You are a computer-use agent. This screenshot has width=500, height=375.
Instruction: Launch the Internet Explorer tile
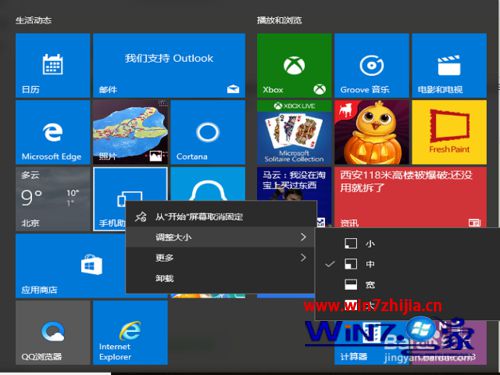tap(130, 332)
